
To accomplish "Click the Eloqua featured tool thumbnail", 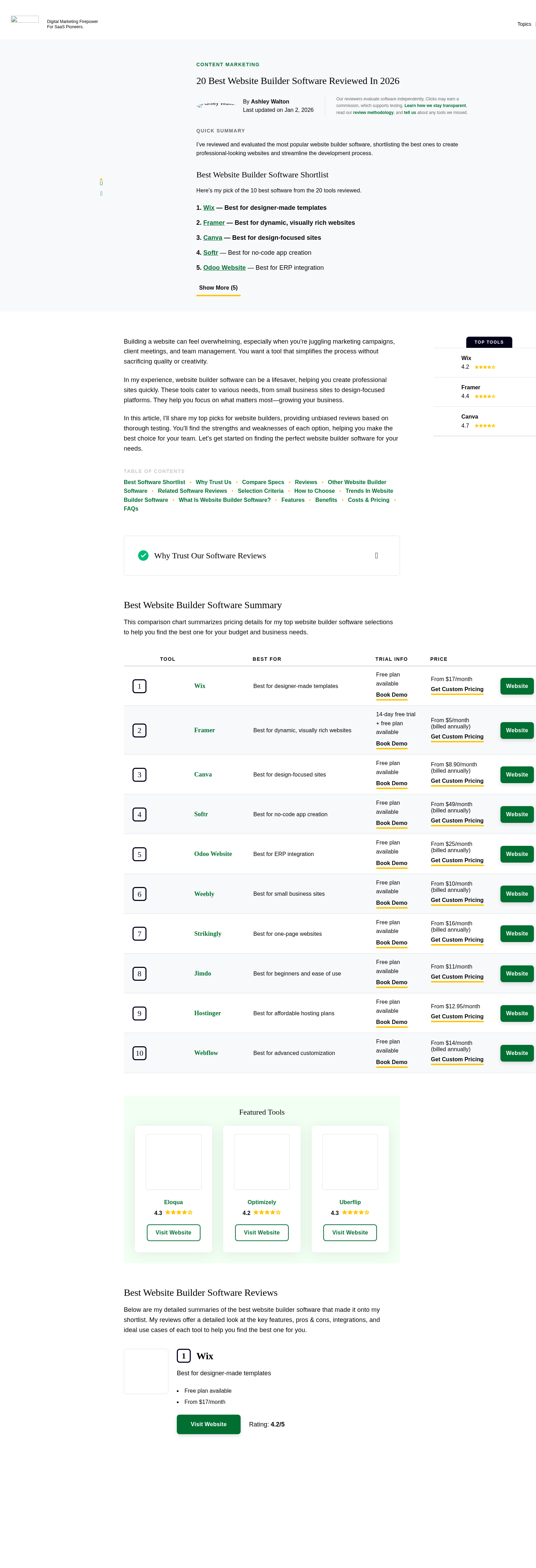I will click(x=173, y=1161).
